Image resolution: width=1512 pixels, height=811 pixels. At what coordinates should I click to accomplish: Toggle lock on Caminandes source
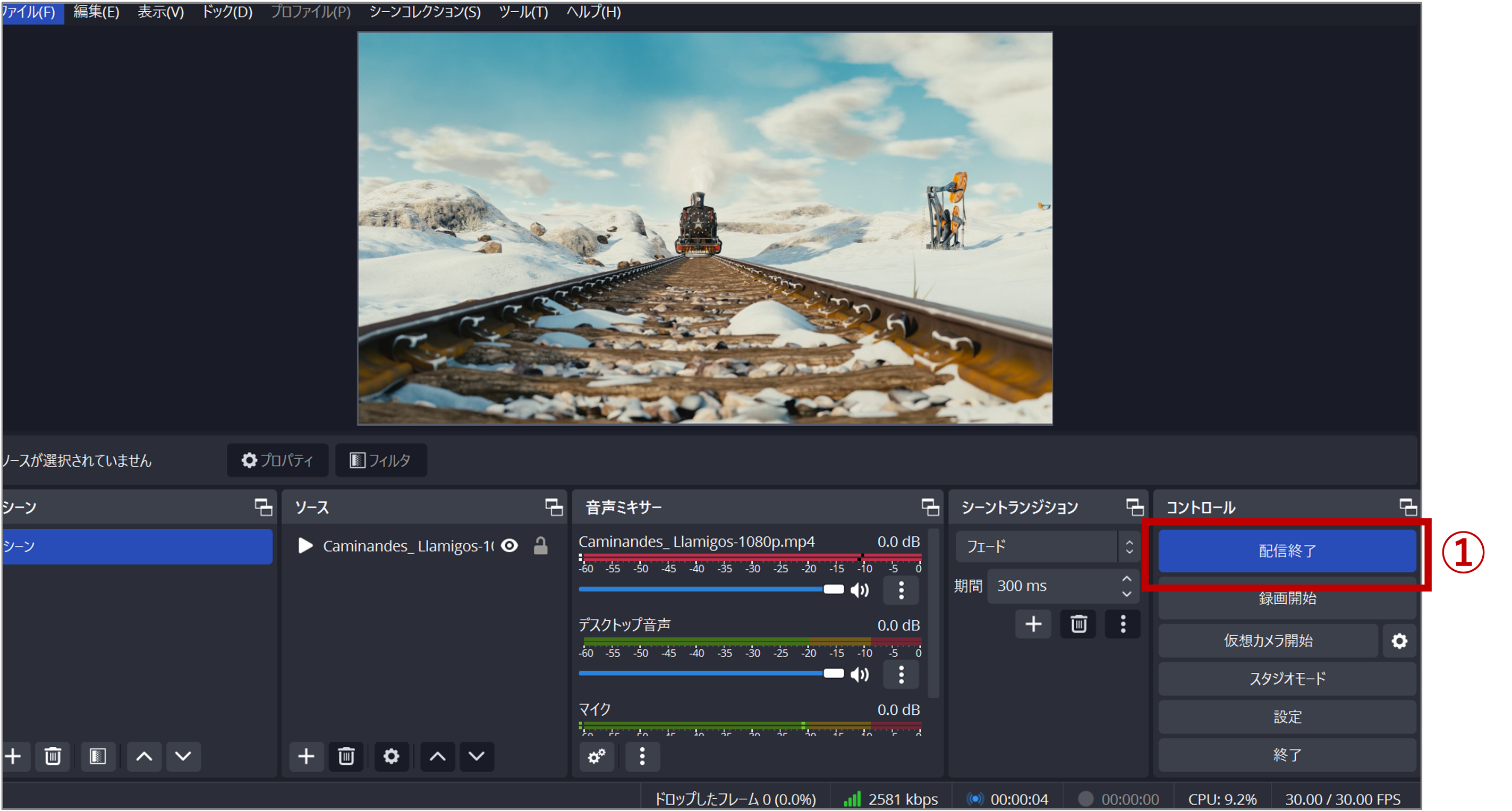(541, 546)
